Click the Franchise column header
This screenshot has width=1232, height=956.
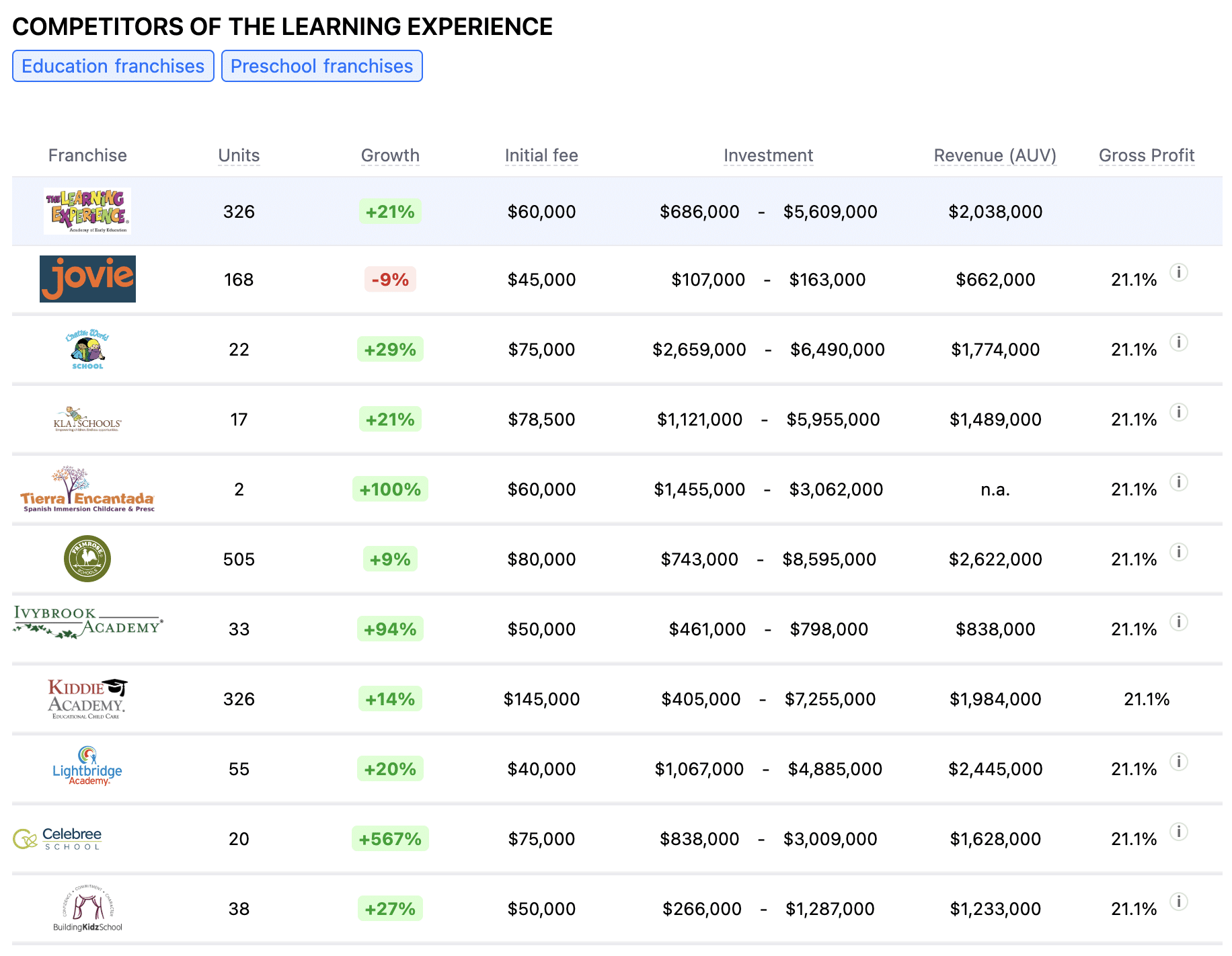coord(87,155)
